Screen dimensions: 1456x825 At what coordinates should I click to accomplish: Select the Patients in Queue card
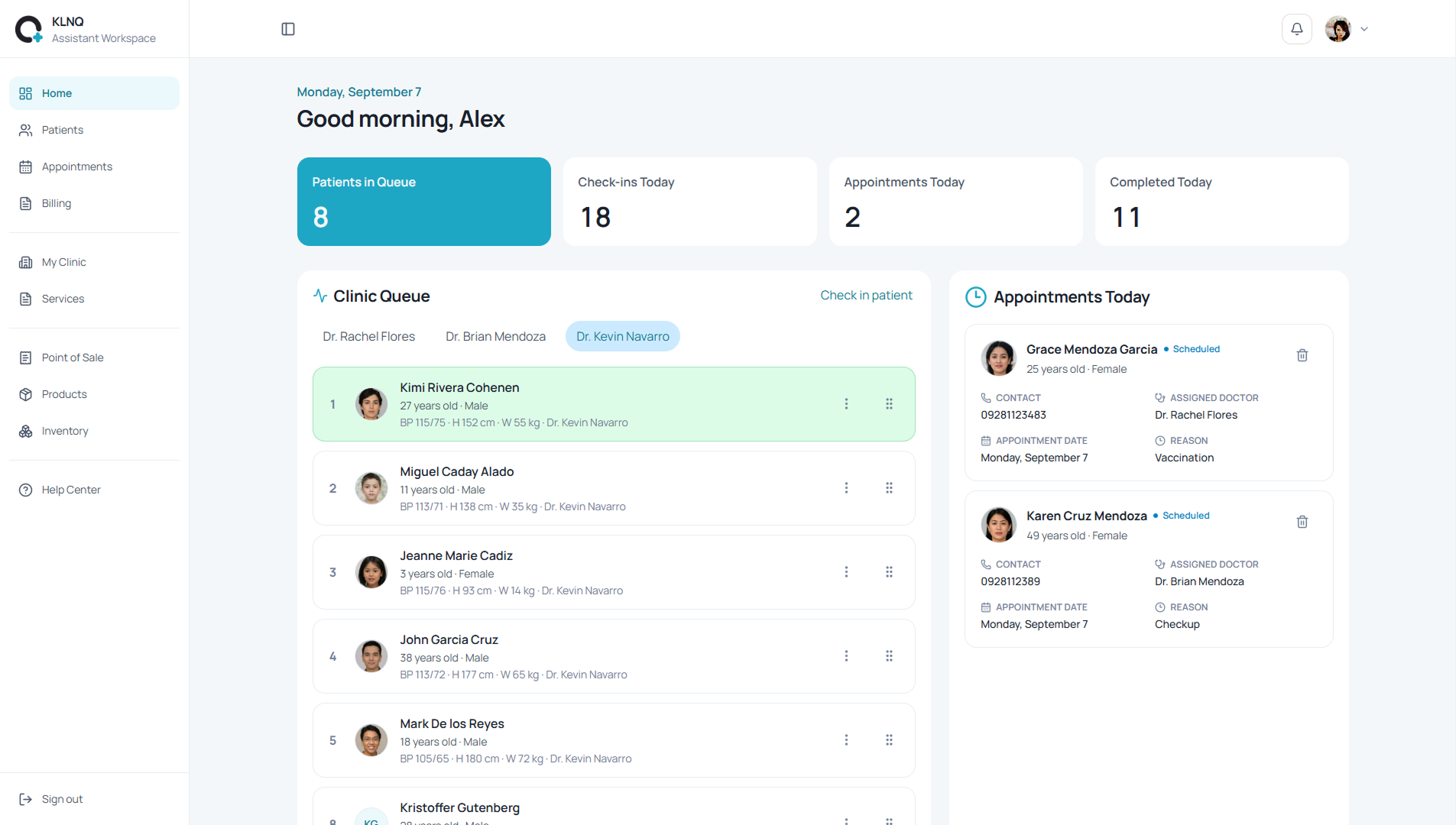(424, 202)
